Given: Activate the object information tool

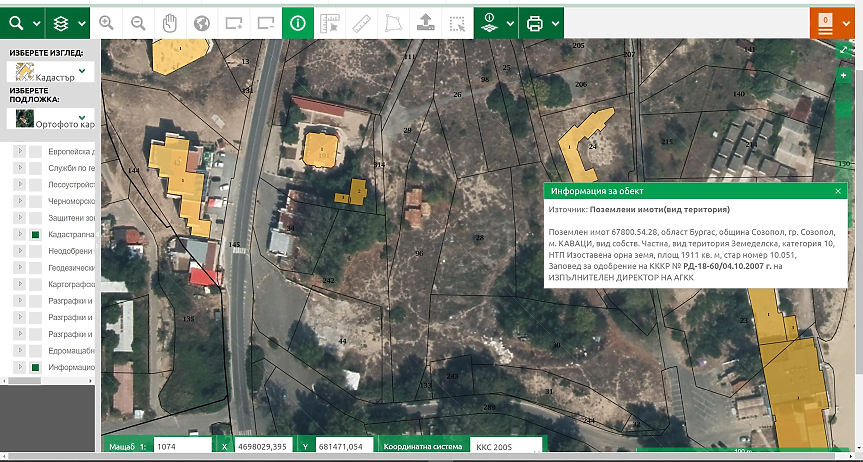Looking at the screenshot, I should click(x=297, y=22).
